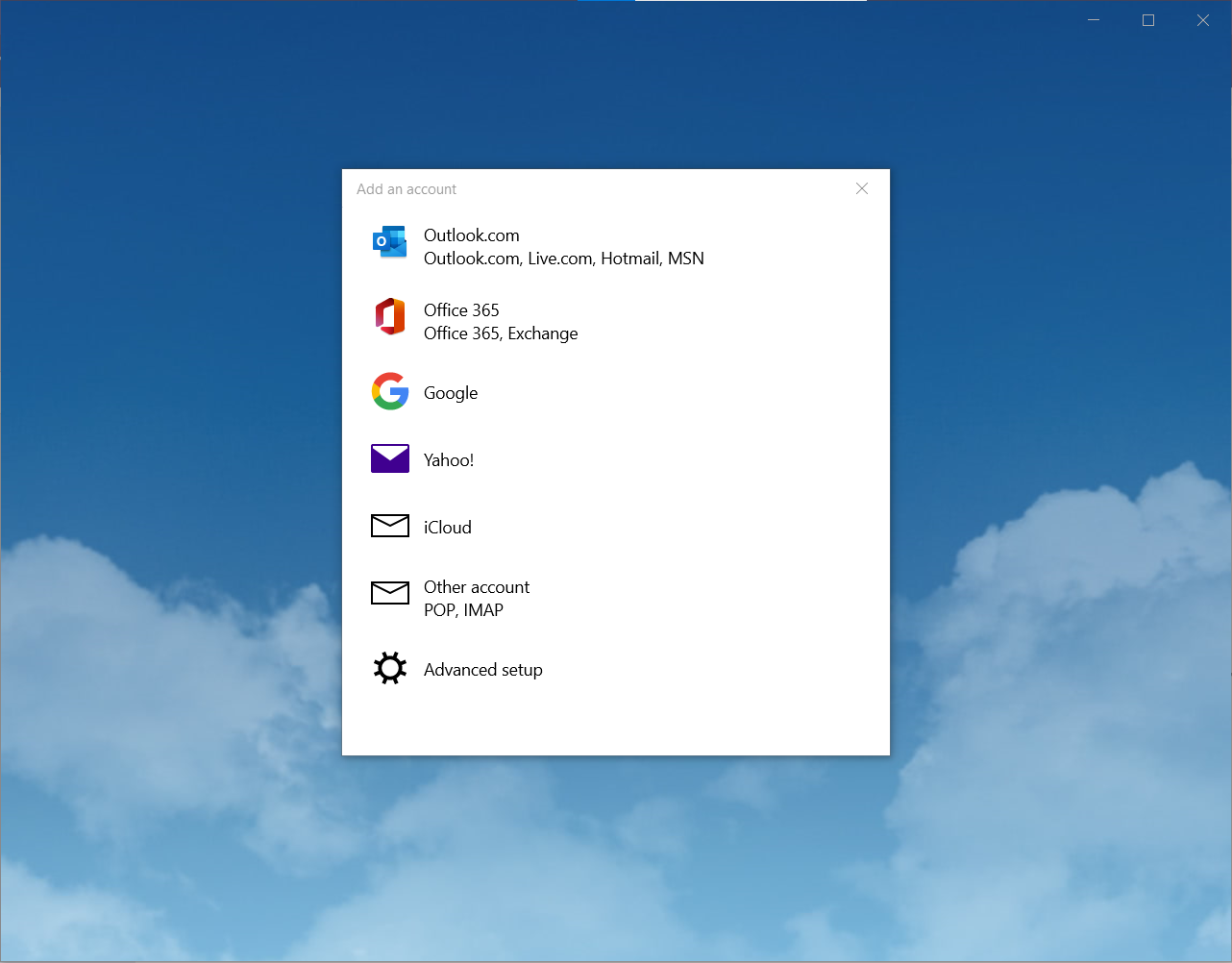Click the iCloud envelope icon
This screenshot has width=1232, height=963.
[x=390, y=526]
